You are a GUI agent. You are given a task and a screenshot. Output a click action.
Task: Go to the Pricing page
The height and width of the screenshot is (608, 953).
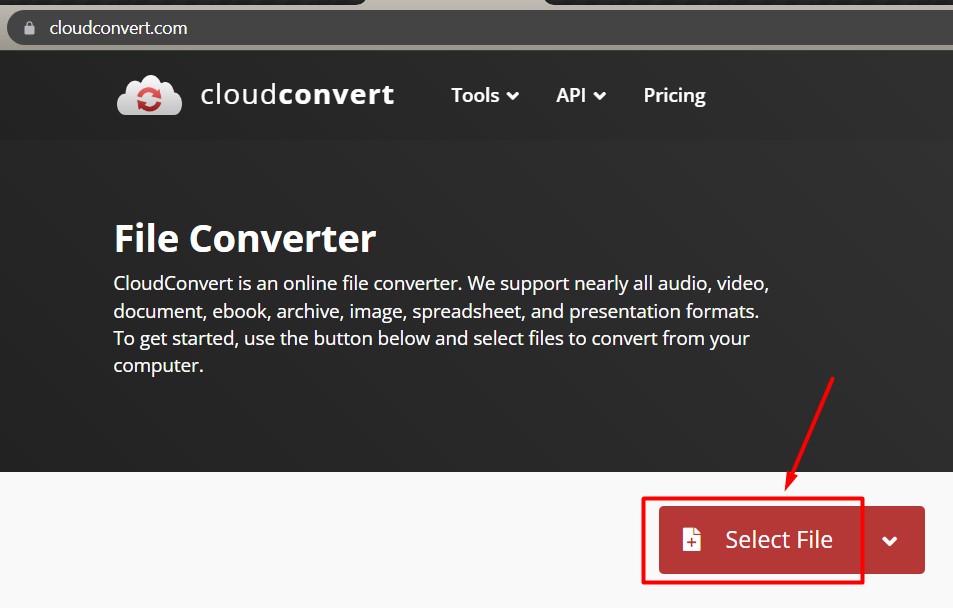[x=675, y=95]
